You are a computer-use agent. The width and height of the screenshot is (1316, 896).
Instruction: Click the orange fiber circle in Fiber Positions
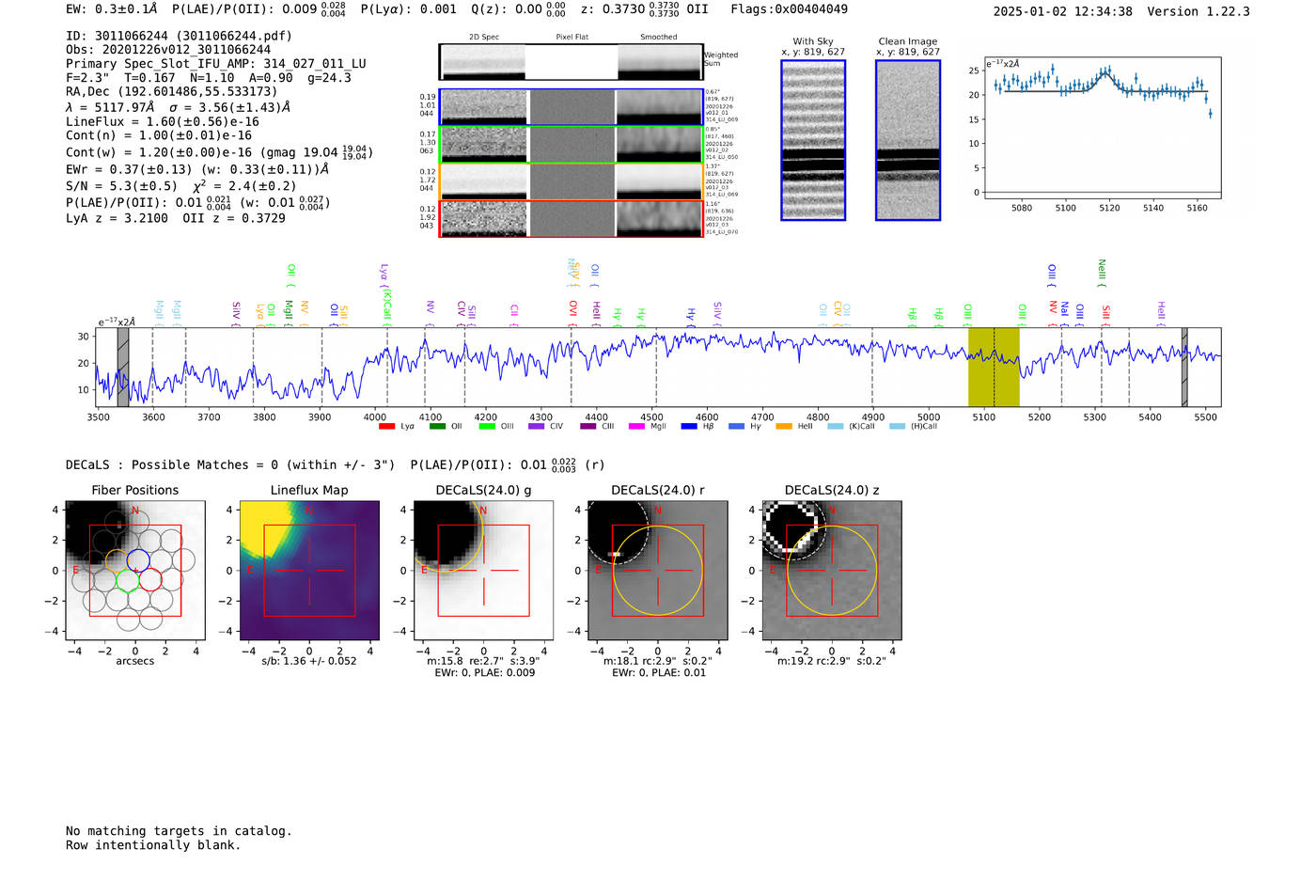117,561
